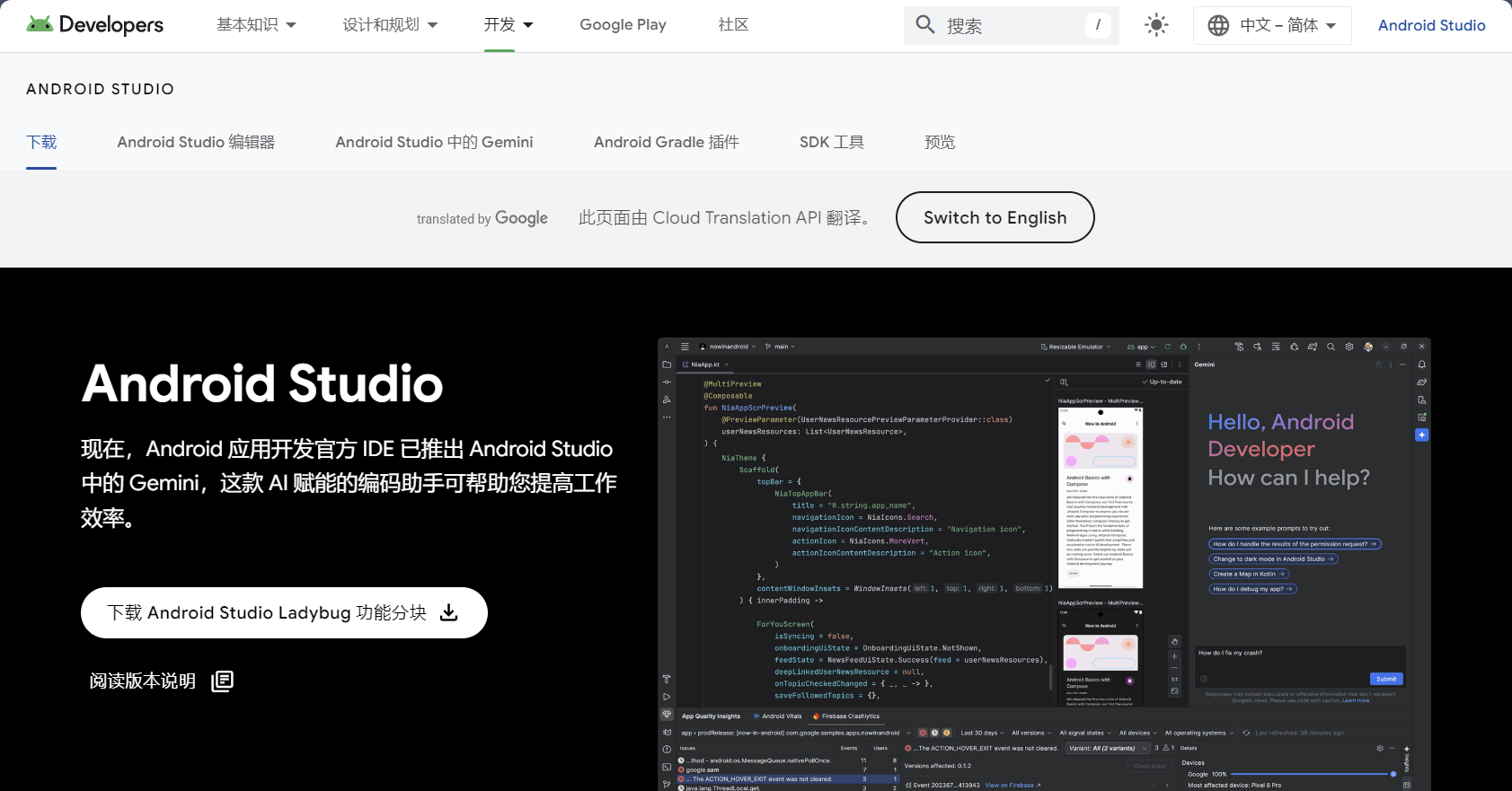Click the Android Studio IDE screenshot image
Image resolution: width=1512 pixels, height=791 pixels.
click(1044, 565)
